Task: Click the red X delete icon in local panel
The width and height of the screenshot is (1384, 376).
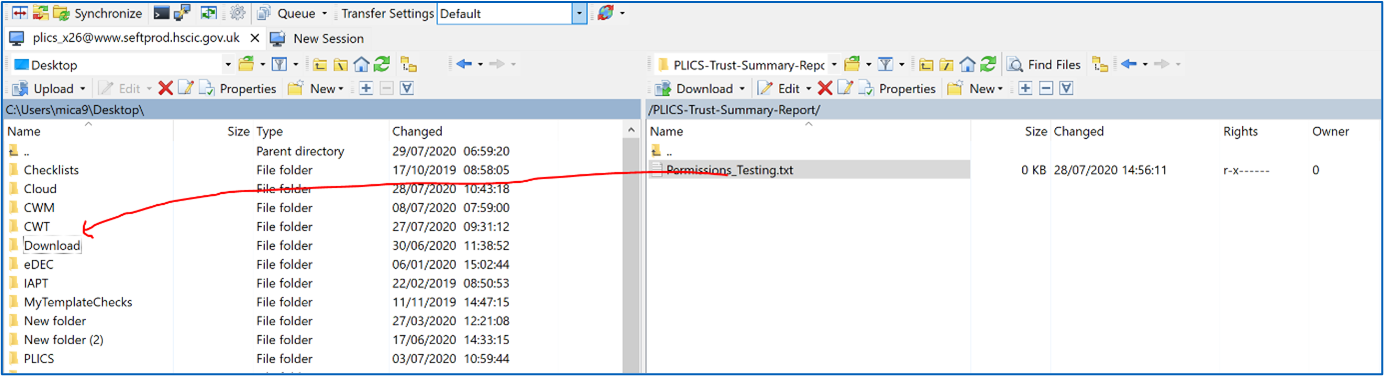Action: coord(166,89)
